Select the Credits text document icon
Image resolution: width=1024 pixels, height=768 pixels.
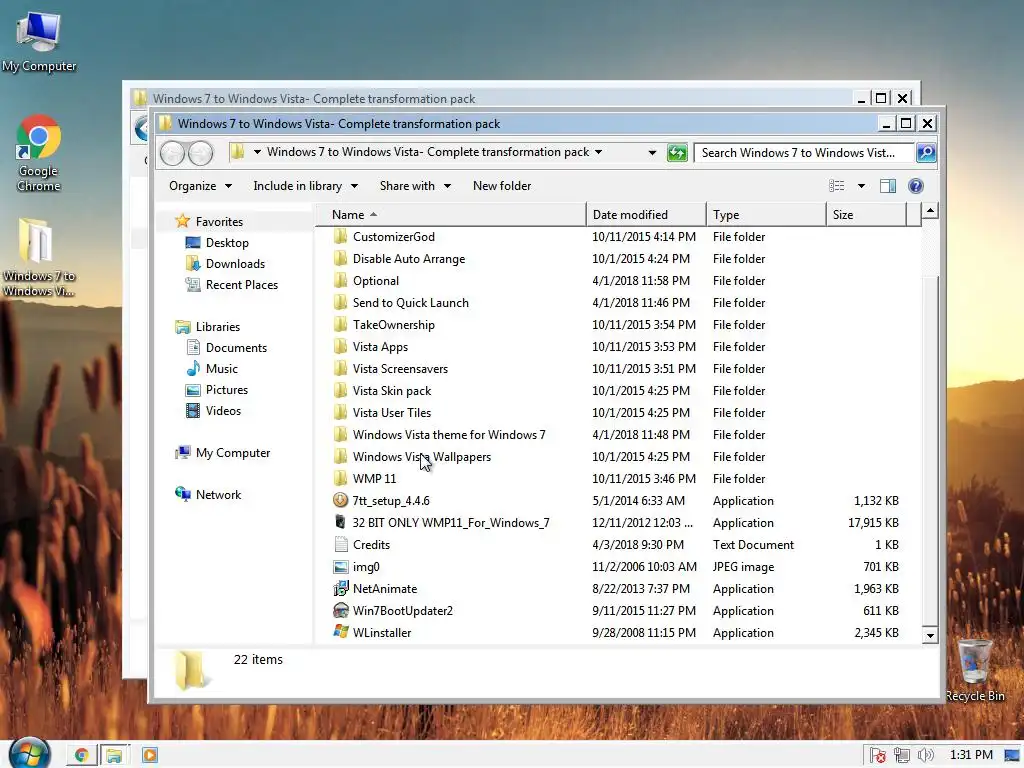tap(340, 545)
